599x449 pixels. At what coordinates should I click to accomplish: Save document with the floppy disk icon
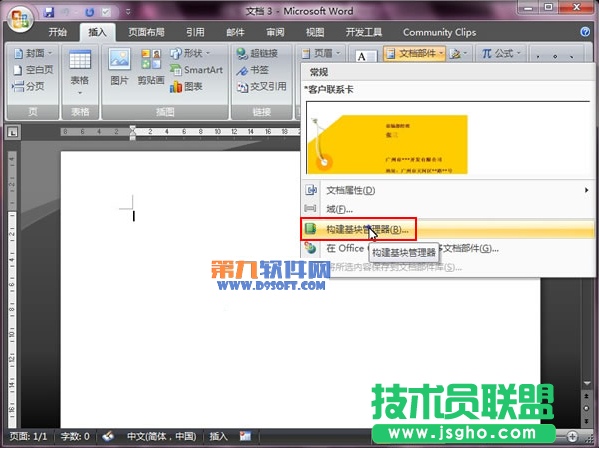(x=49, y=12)
